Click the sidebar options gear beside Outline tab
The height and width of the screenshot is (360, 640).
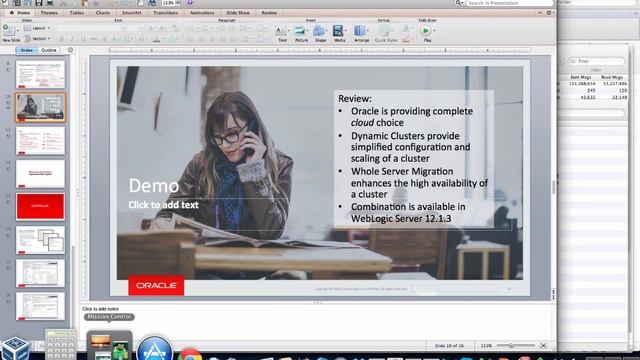click(70, 50)
